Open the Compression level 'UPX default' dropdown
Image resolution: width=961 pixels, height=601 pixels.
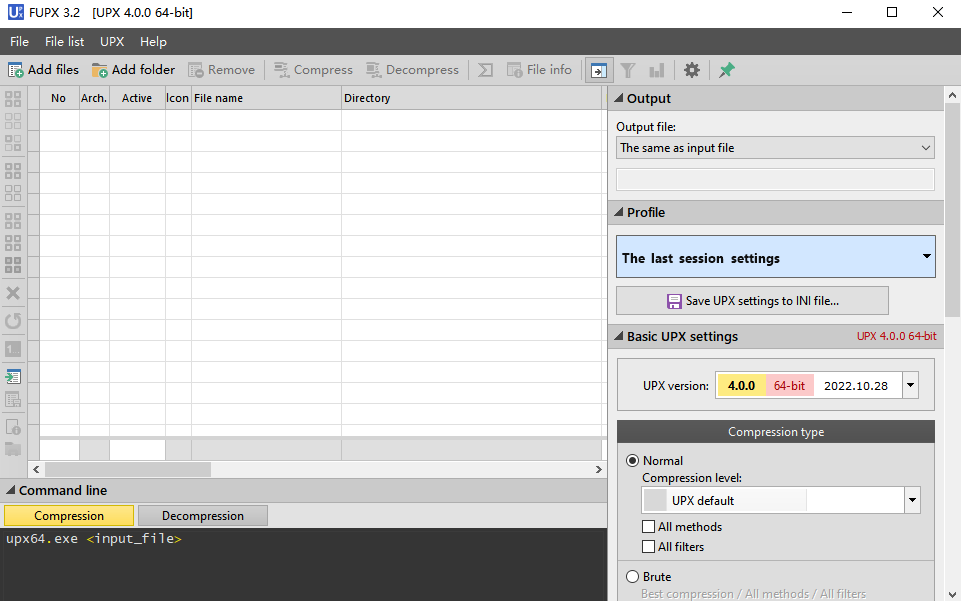pos(781,501)
